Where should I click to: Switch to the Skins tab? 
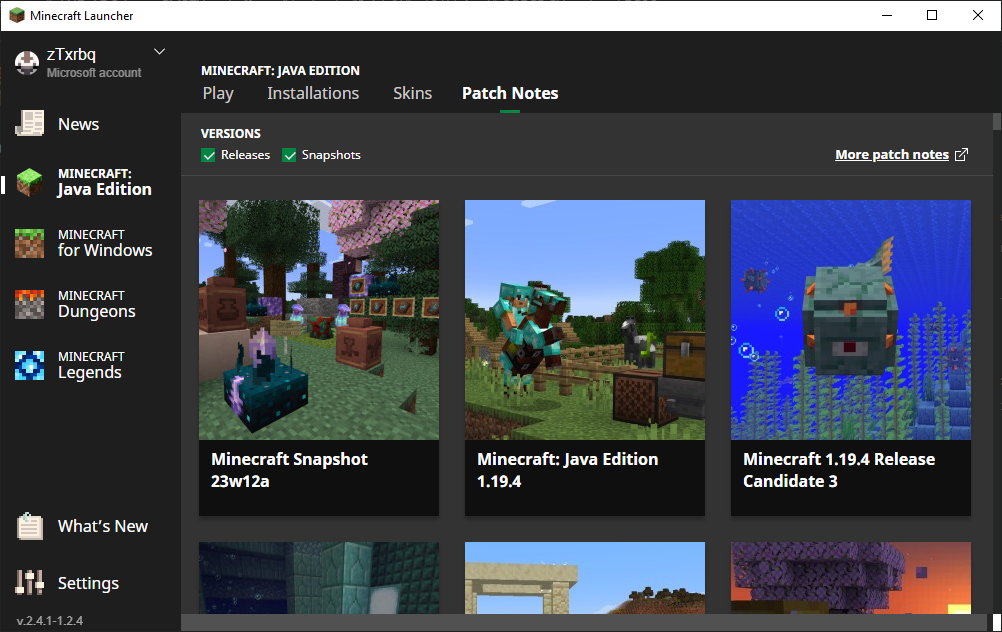point(412,93)
